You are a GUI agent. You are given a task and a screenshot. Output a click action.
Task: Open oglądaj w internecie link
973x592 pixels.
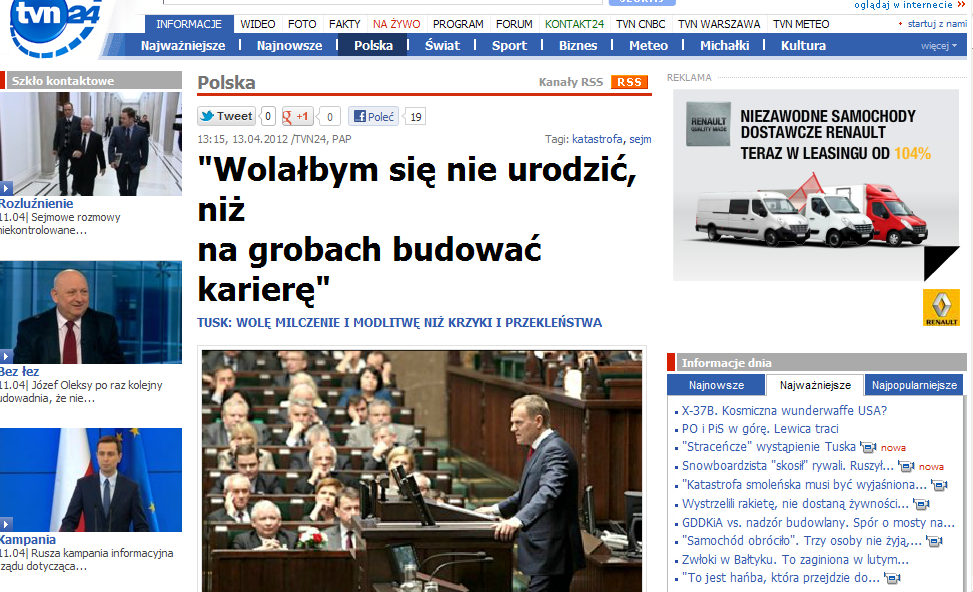[903, 4]
